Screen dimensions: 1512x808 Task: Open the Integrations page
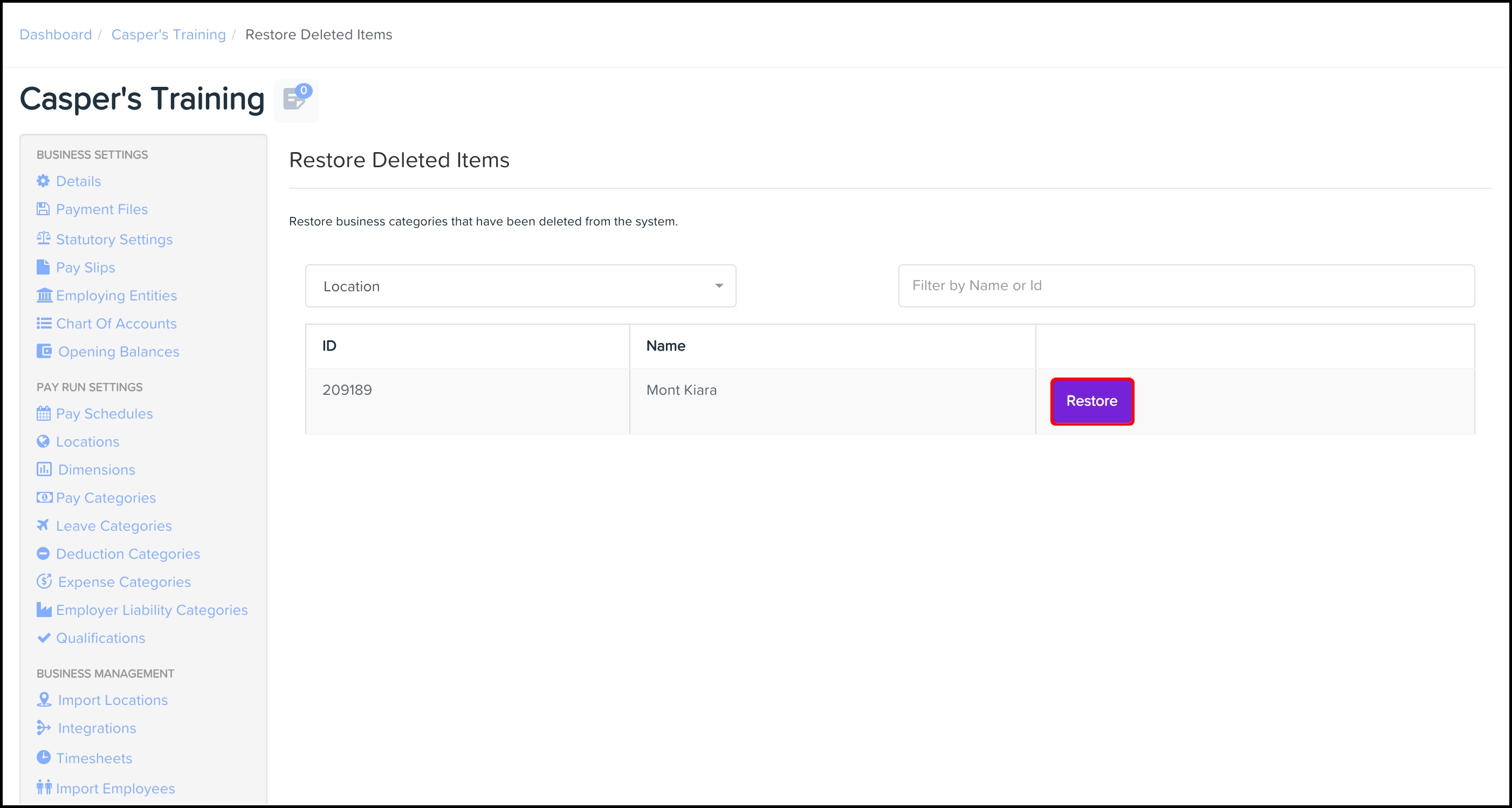point(97,728)
